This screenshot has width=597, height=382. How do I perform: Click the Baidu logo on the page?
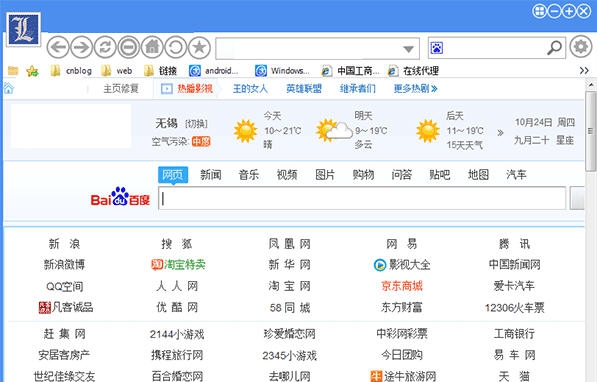coord(120,197)
